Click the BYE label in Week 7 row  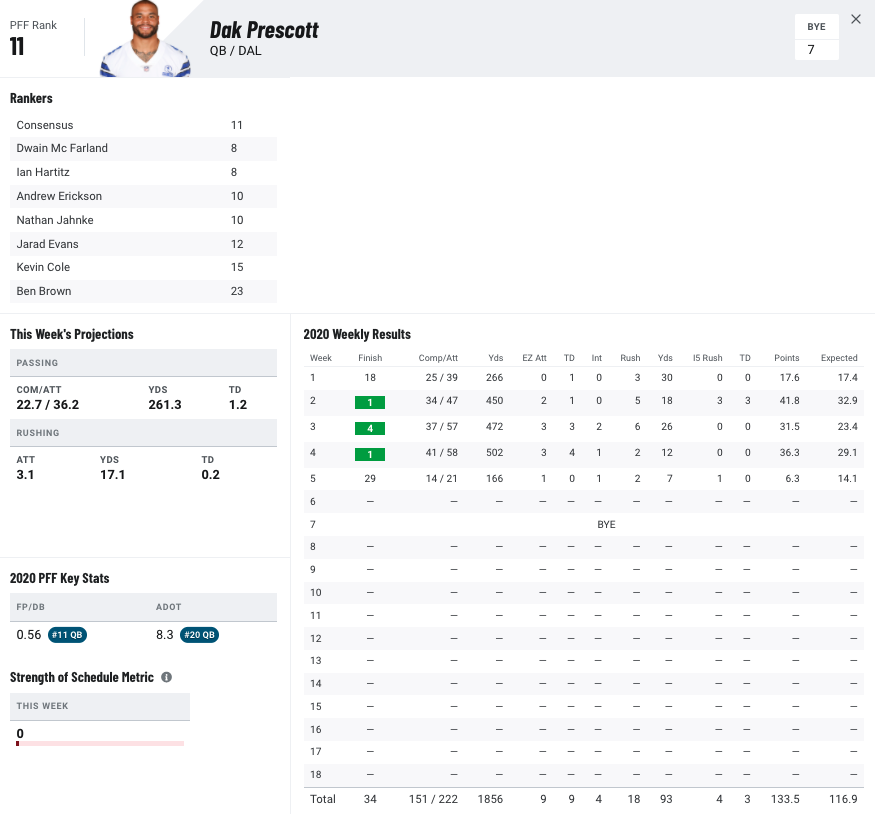click(606, 524)
